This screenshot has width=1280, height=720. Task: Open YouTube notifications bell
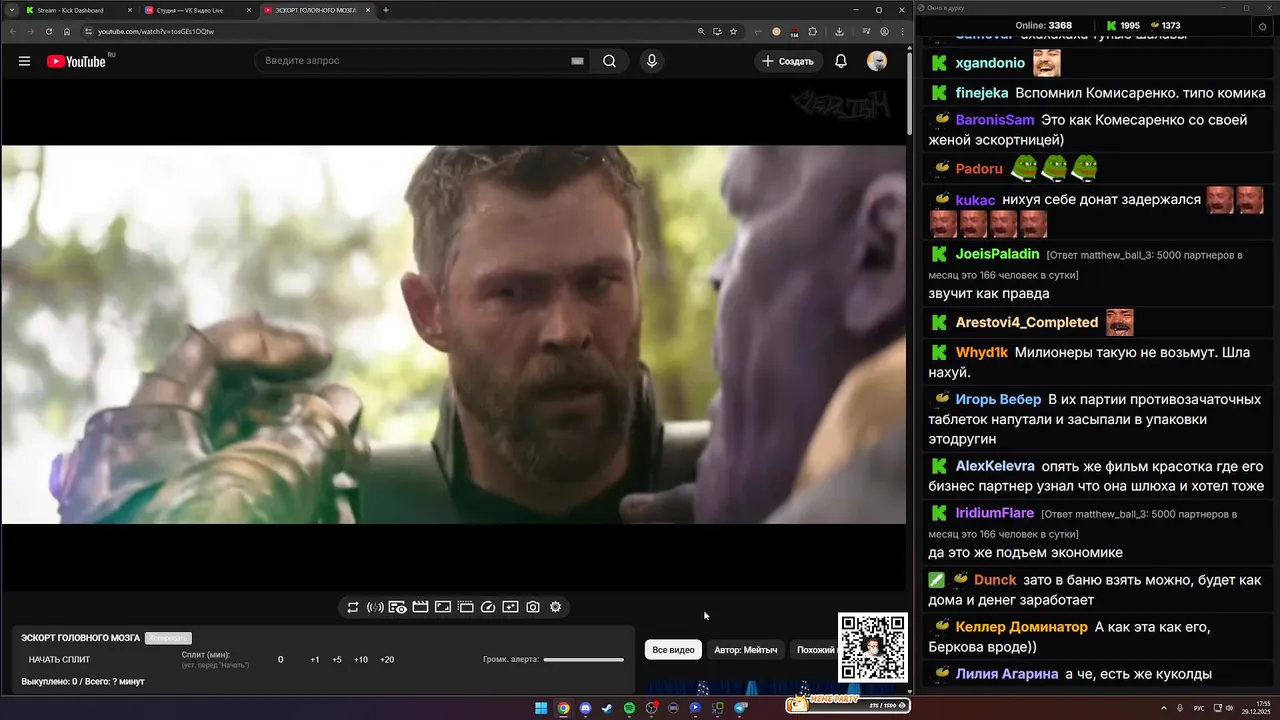(x=841, y=61)
